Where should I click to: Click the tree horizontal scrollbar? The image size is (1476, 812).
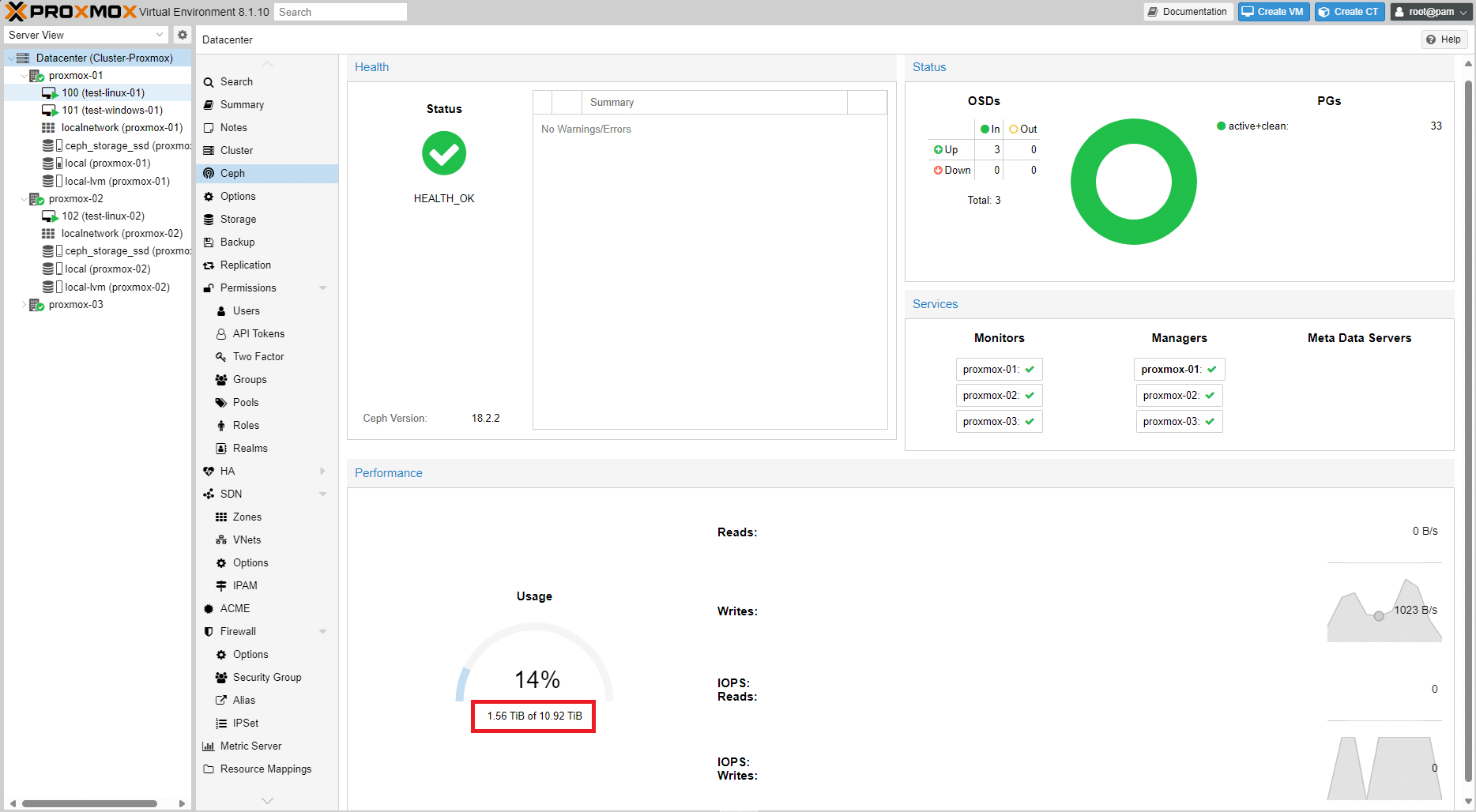point(89,803)
